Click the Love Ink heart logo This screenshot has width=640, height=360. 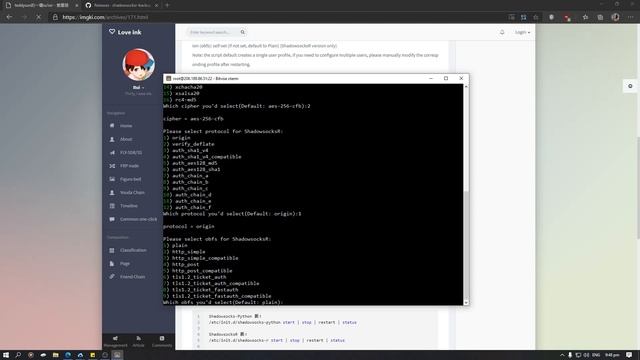click(x=125, y=32)
